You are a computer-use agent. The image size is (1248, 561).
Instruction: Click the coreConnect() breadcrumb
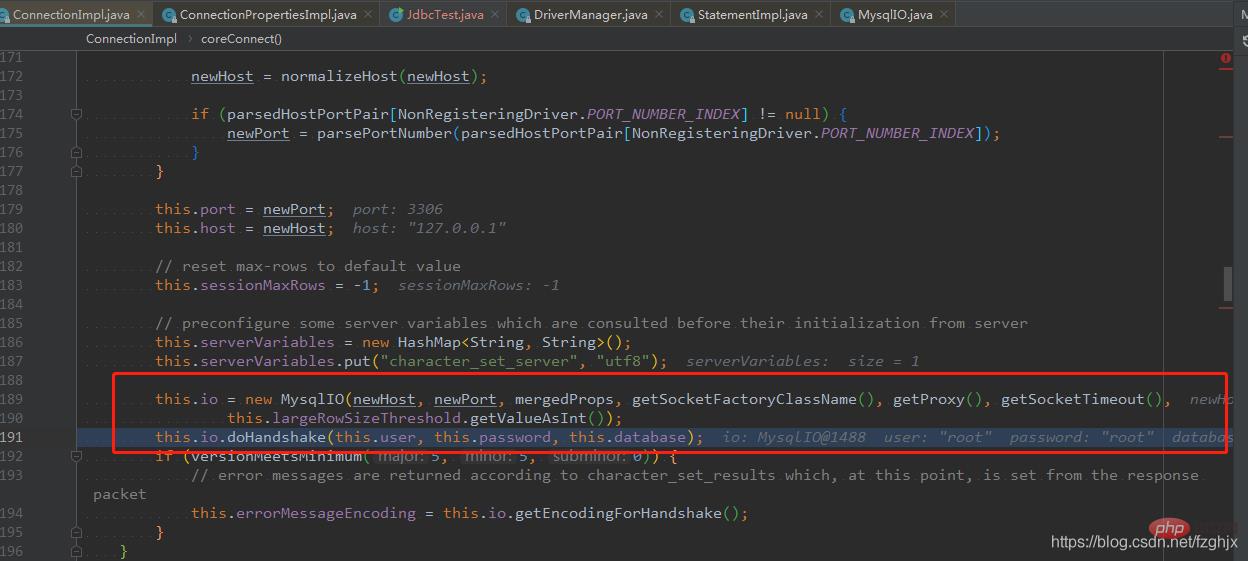[241, 39]
